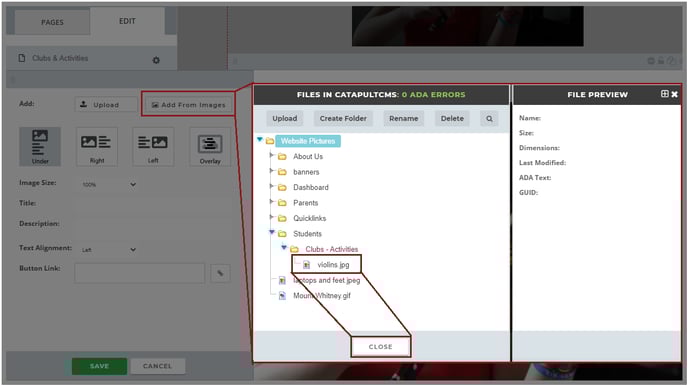Viewport: 688px width, 386px height.
Task: Expand the About Us folder
Action: pos(272,156)
